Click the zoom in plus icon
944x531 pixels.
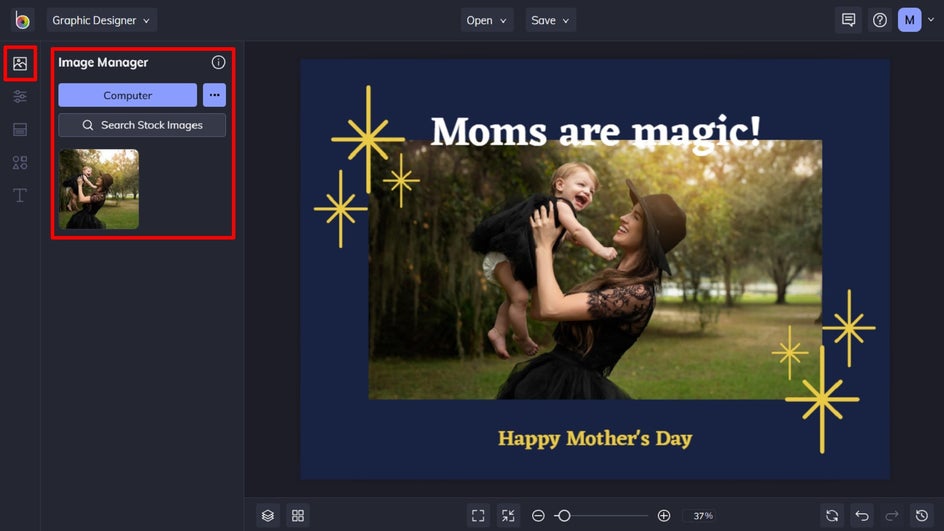664,516
